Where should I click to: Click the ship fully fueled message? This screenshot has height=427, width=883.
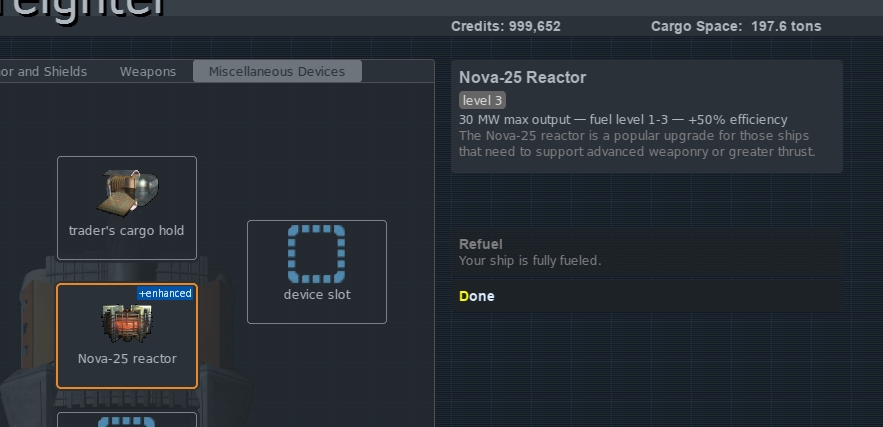[x=530, y=261]
